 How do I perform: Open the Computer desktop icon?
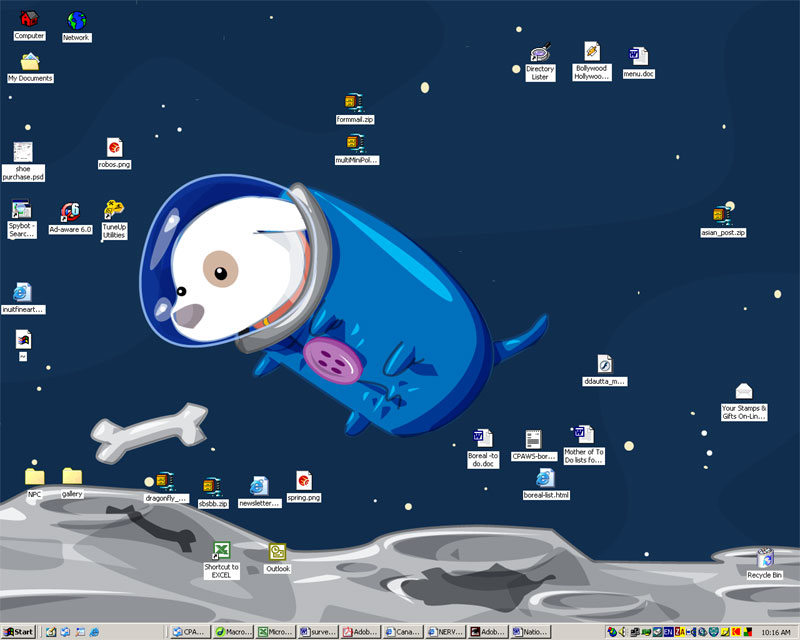(29, 20)
